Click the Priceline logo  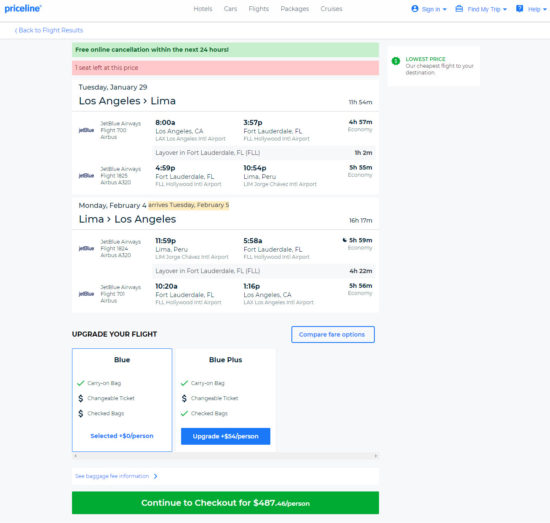(23, 8)
